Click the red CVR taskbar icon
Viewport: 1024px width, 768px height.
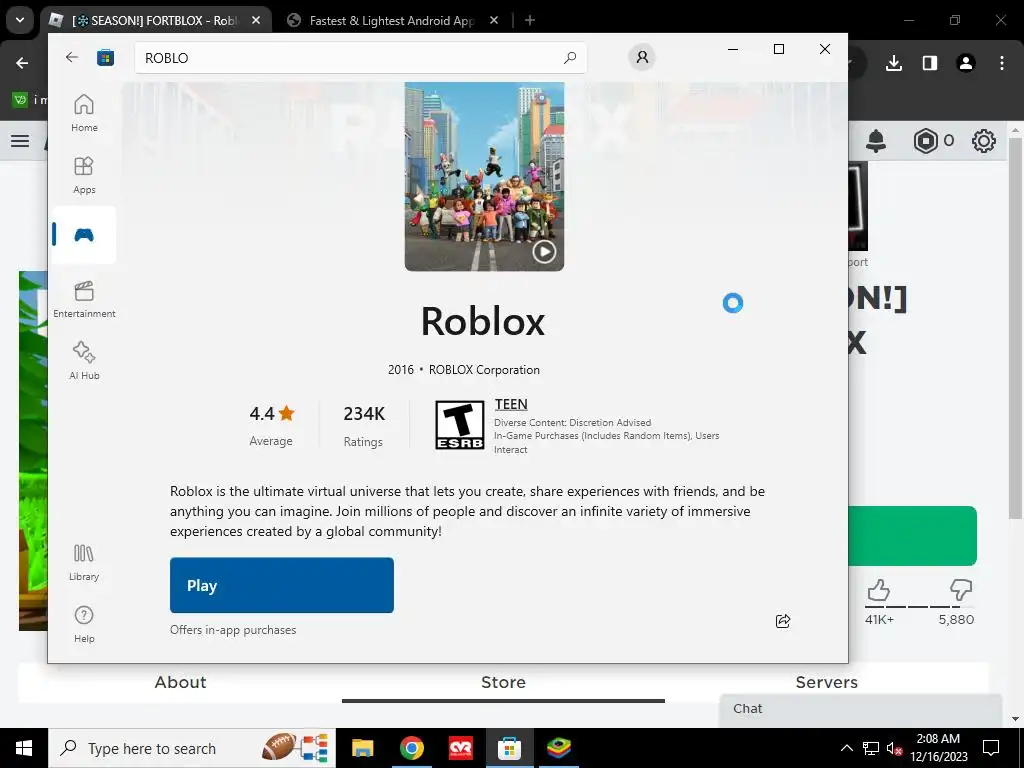pyautogui.click(x=461, y=748)
